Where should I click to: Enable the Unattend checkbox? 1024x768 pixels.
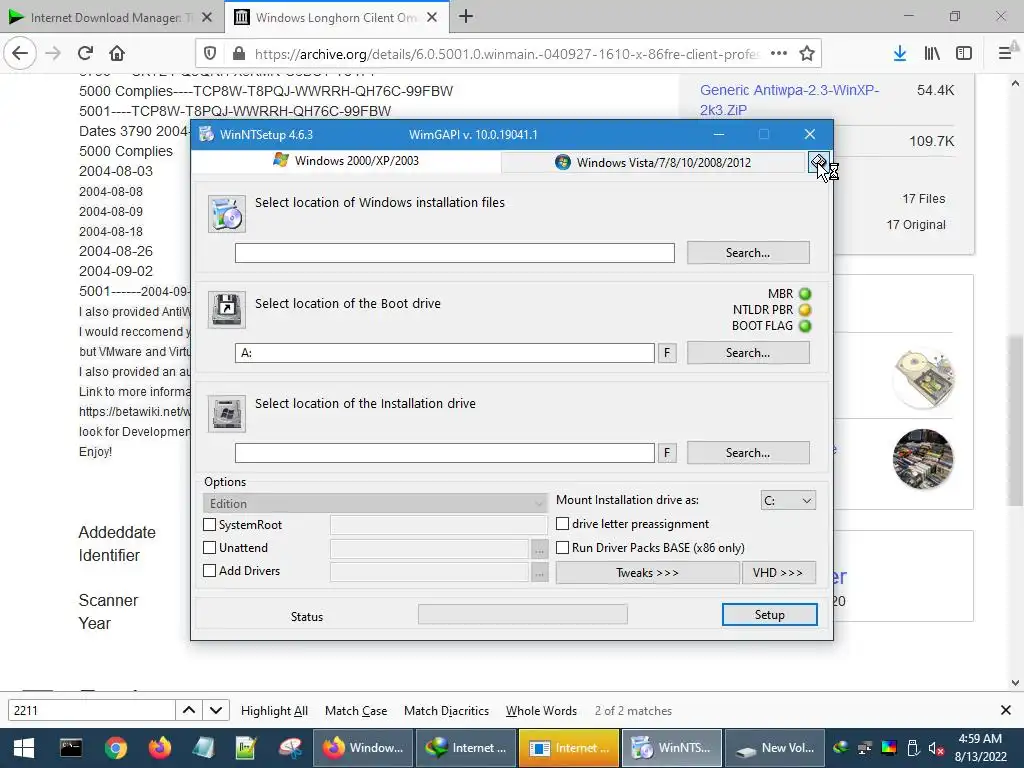(x=210, y=547)
